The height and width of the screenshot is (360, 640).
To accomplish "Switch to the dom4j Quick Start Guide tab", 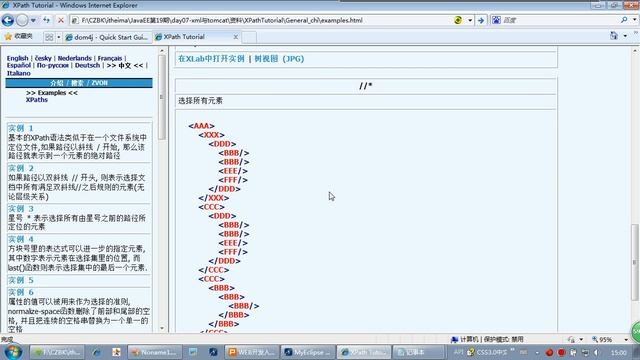I will pyautogui.click(x=107, y=37).
